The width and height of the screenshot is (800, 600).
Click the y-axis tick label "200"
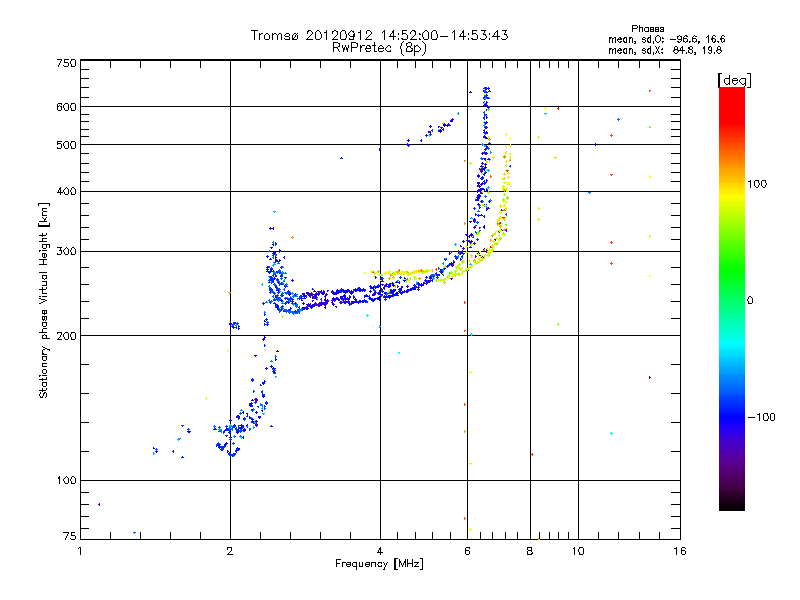[x=67, y=336]
